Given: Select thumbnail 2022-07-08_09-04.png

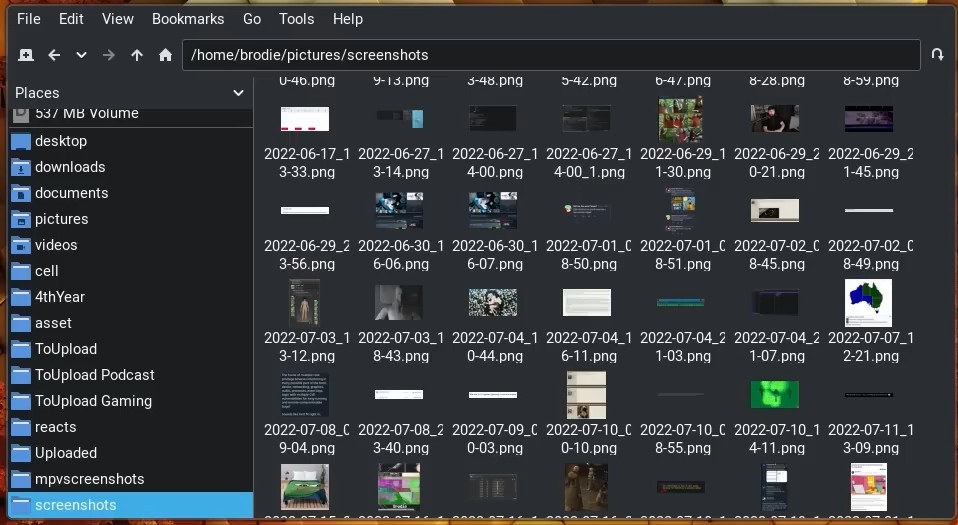Looking at the screenshot, I should point(305,394).
